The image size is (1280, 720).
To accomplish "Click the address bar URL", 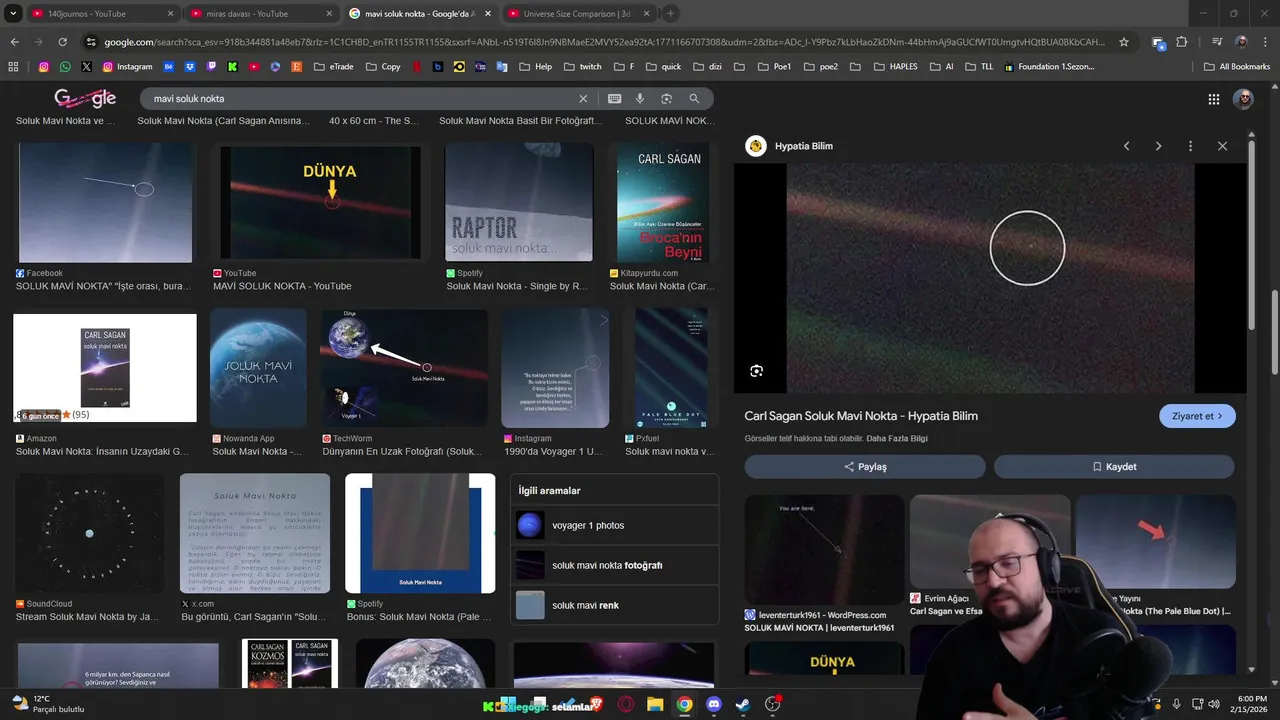I will pyautogui.click(x=605, y=42).
